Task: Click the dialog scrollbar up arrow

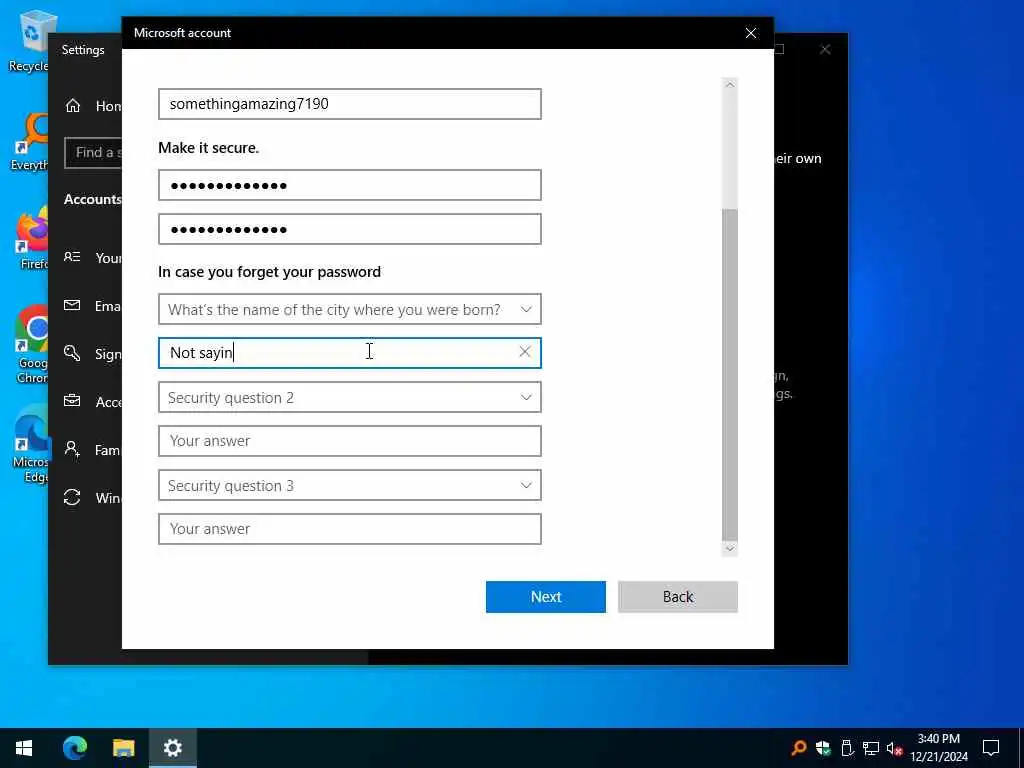Action: pyautogui.click(x=730, y=85)
